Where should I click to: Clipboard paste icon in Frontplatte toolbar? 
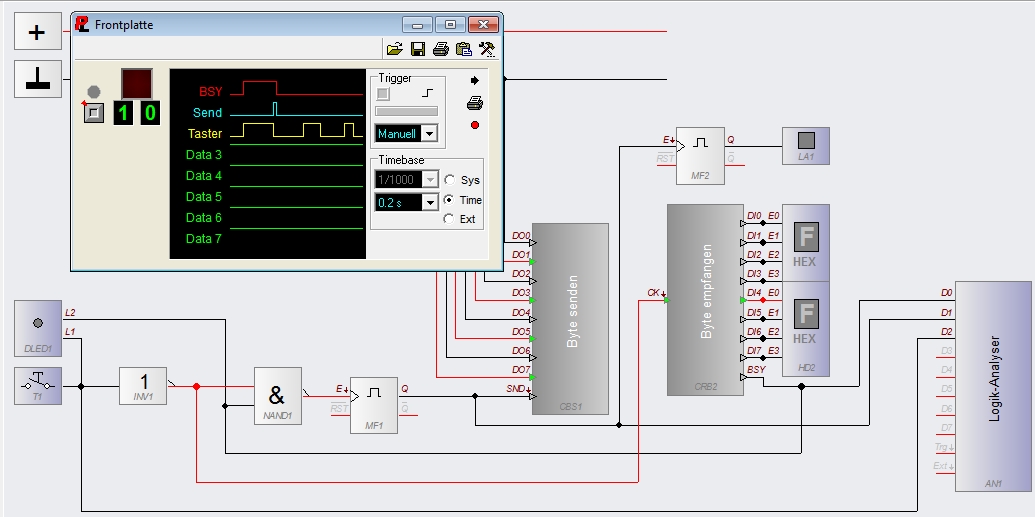coord(463,49)
